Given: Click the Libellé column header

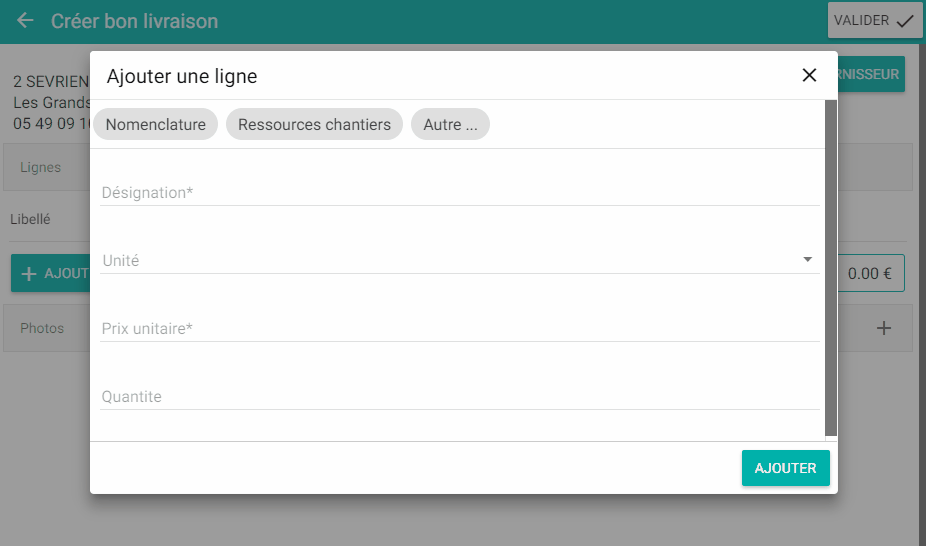Looking at the screenshot, I should pyautogui.click(x=30, y=219).
